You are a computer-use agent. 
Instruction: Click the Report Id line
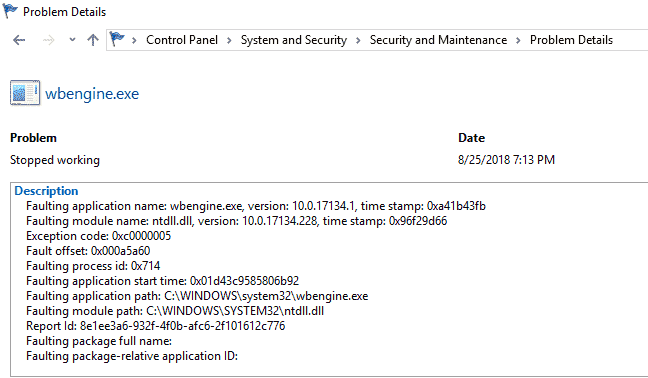(x=155, y=326)
